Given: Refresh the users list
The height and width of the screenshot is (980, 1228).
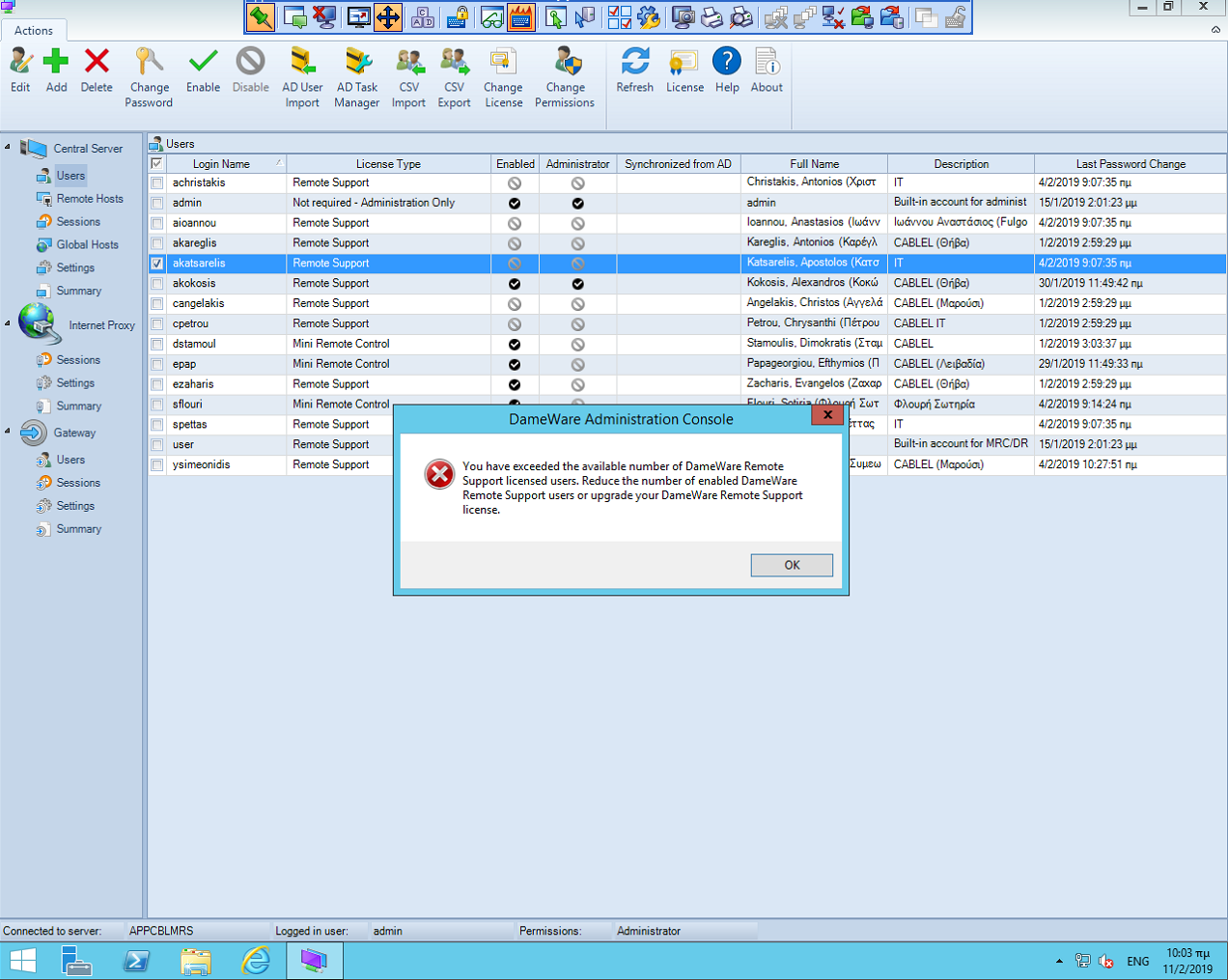Looking at the screenshot, I should point(634,70).
